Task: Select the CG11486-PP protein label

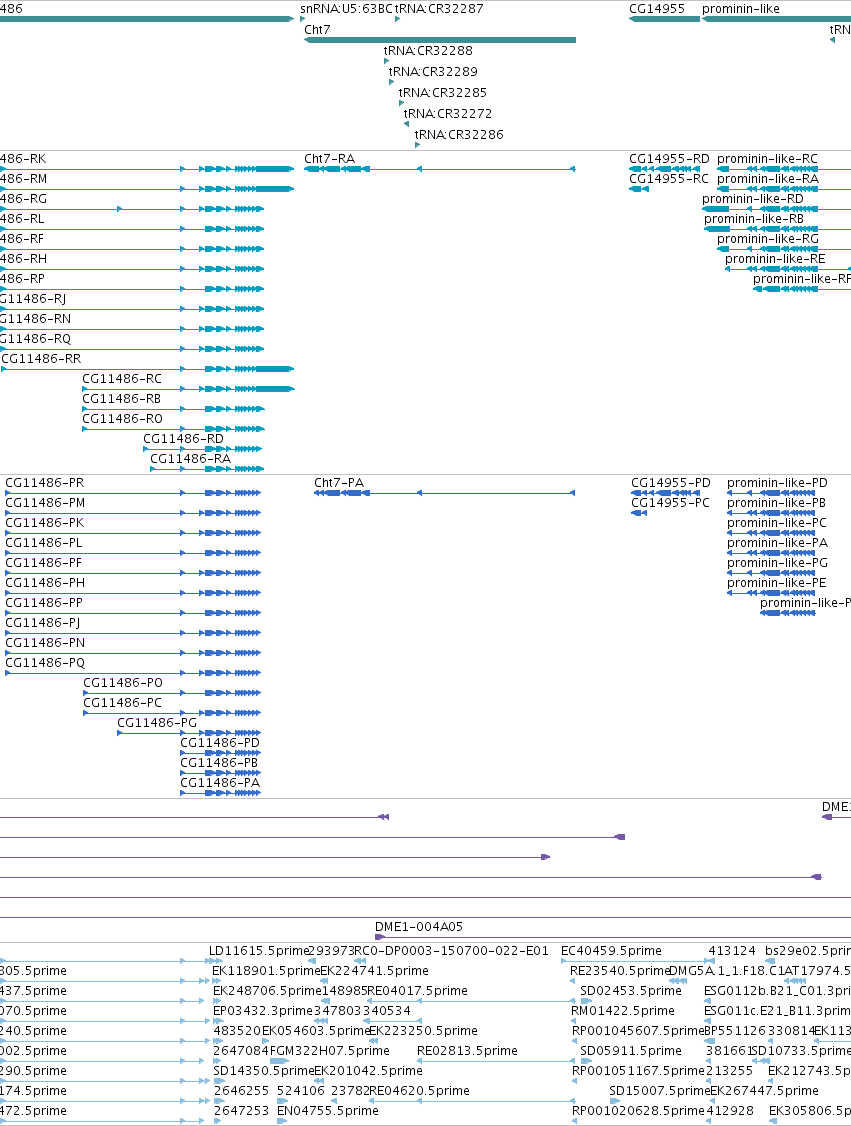Action: click(44, 603)
